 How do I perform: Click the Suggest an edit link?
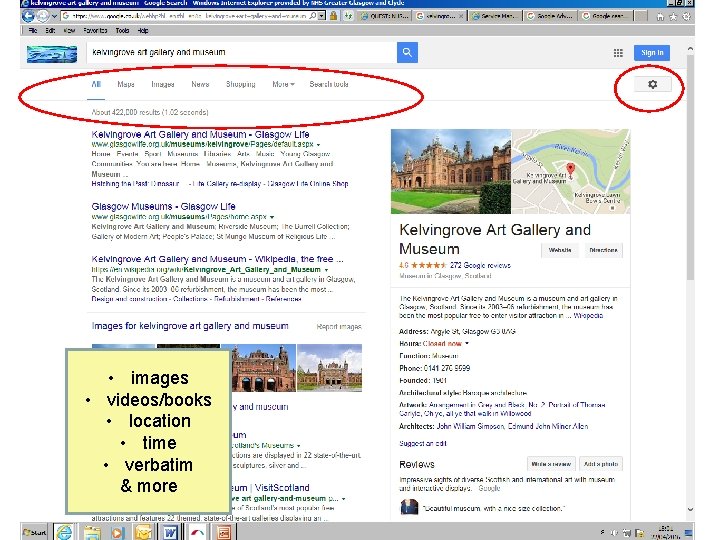coord(422,444)
